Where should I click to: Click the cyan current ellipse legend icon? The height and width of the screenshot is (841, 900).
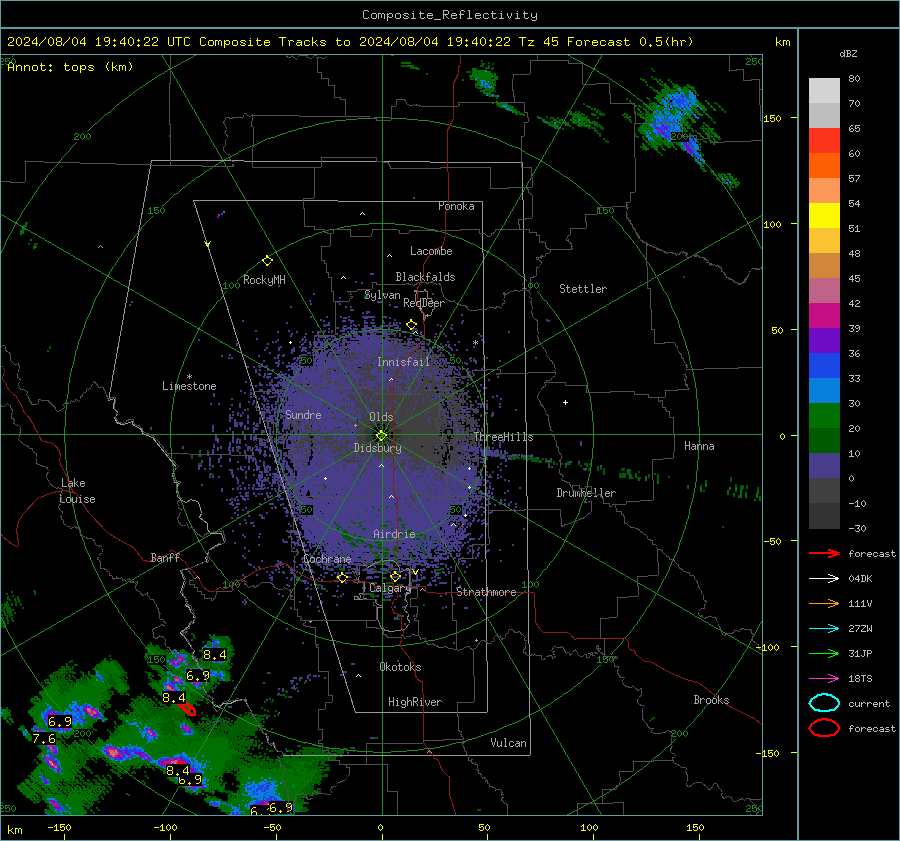(x=824, y=703)
